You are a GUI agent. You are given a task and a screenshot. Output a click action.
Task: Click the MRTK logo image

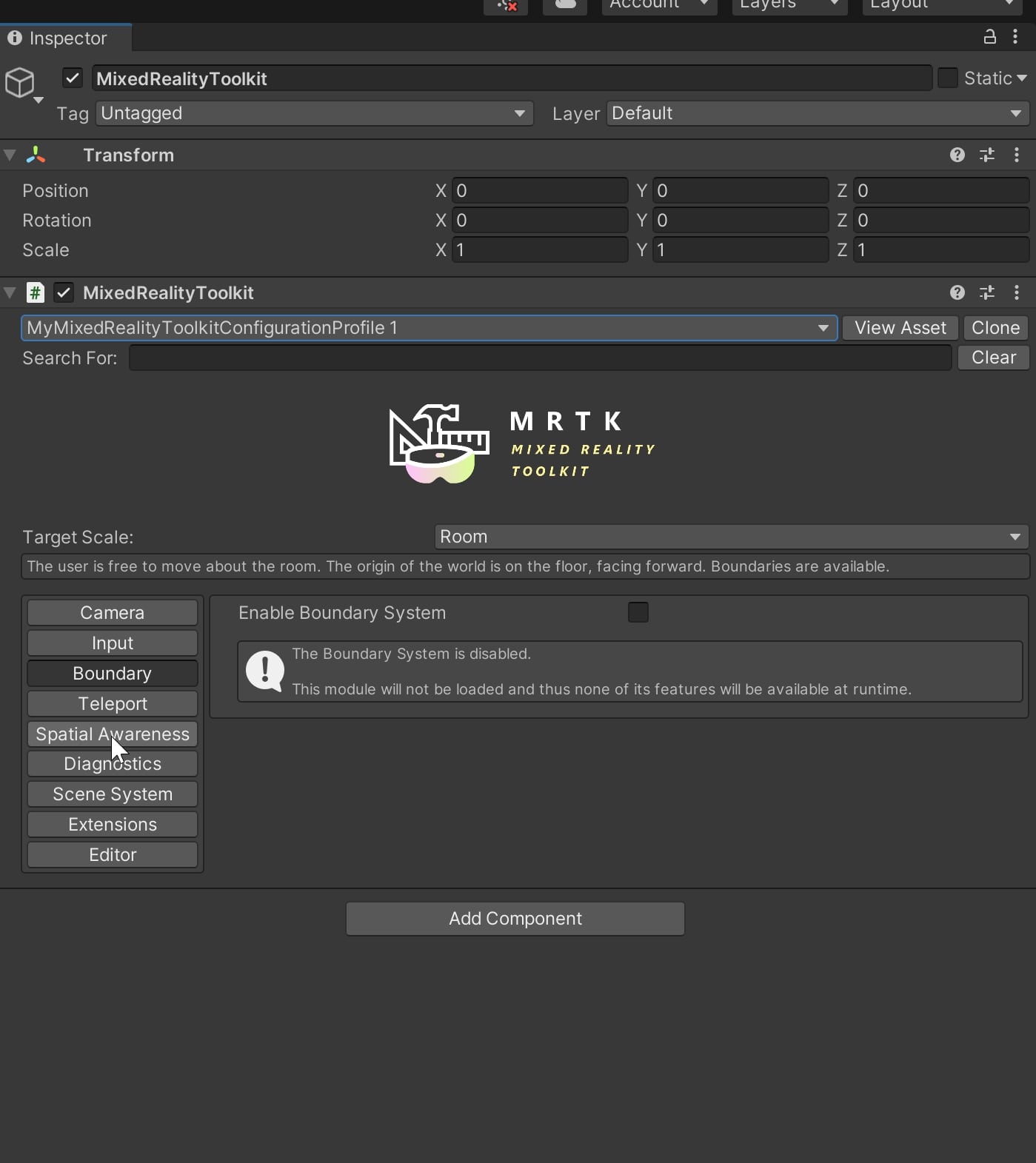pos(522,444)
